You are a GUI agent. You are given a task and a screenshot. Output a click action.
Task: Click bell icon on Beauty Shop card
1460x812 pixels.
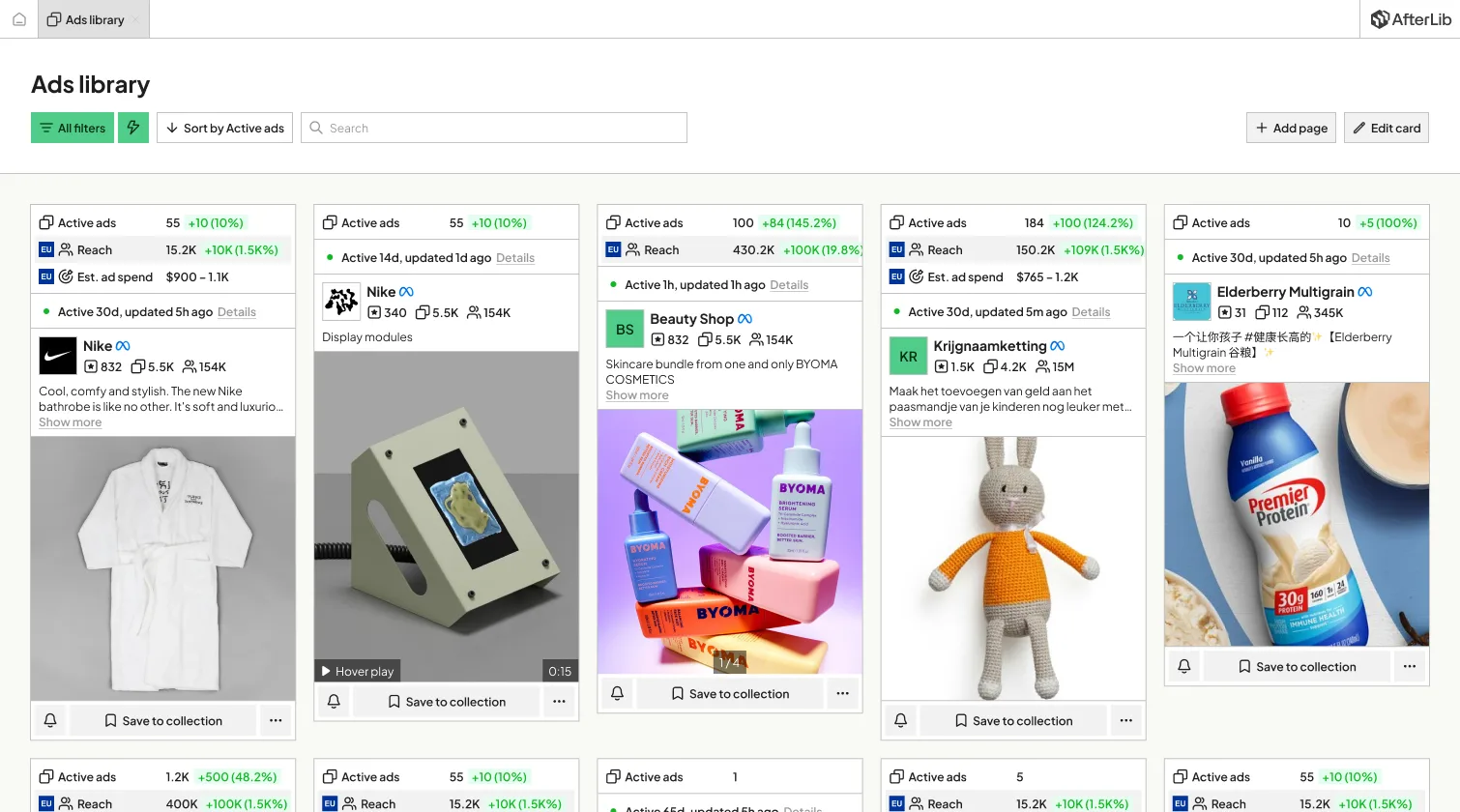617,693
